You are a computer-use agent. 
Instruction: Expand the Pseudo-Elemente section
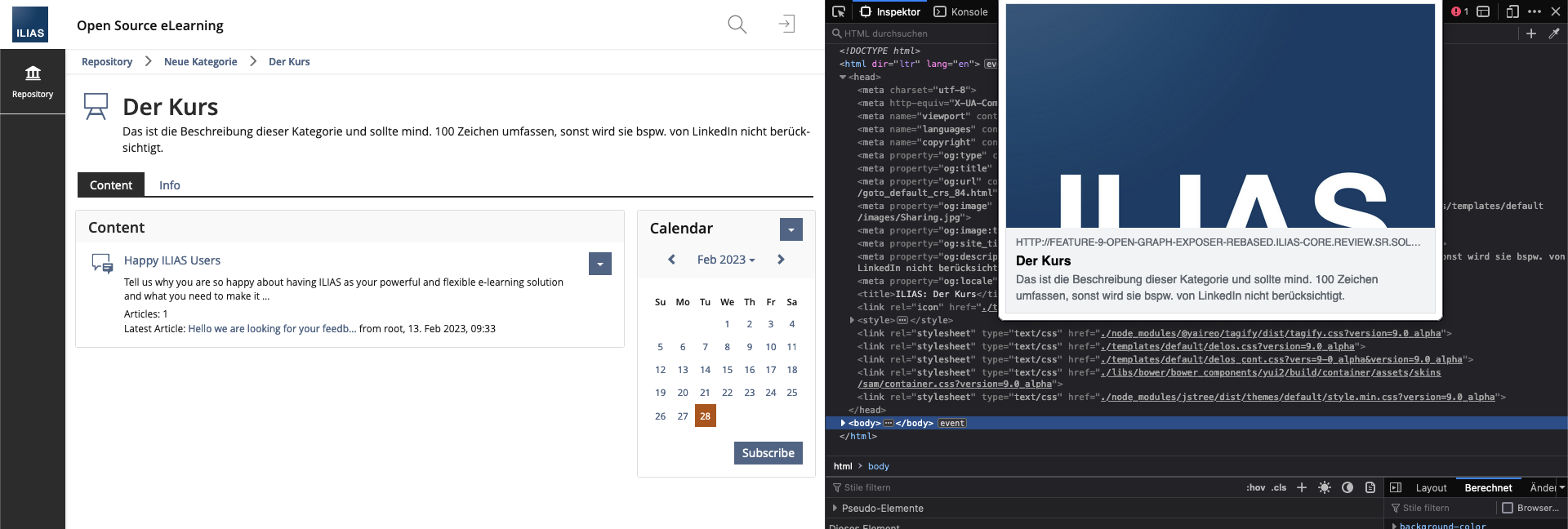tap(835, 508)
